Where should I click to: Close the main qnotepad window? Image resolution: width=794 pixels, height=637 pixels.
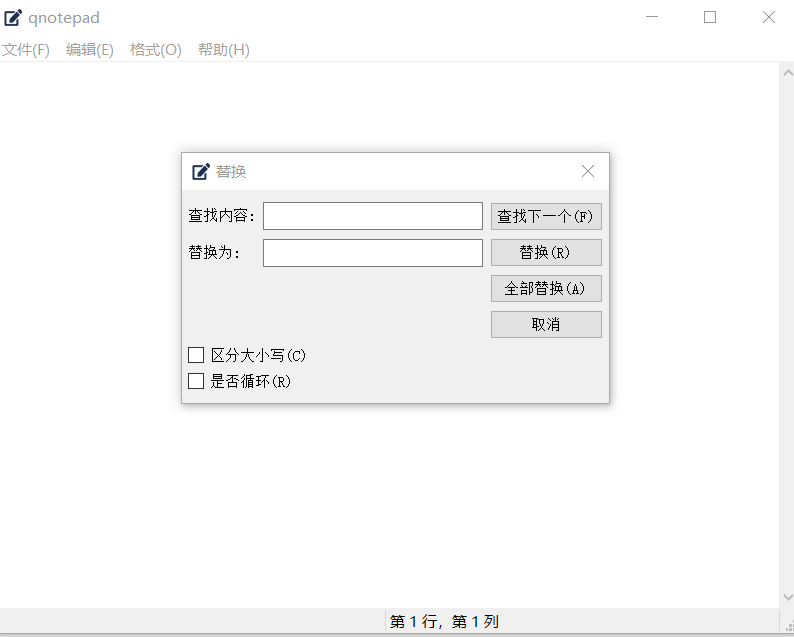click(x=768, y=17)
